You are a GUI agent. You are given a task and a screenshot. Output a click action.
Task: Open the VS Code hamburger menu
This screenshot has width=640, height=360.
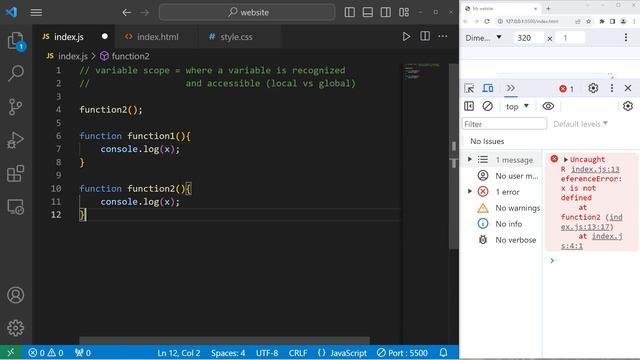(36, 12)
